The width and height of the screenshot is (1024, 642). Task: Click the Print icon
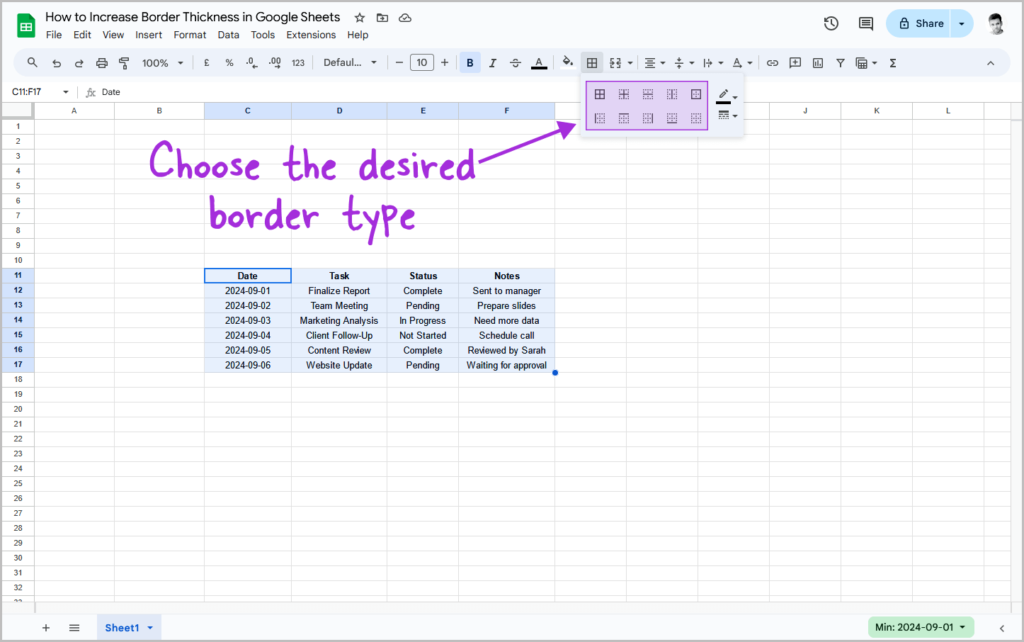[x=102, y=63]
